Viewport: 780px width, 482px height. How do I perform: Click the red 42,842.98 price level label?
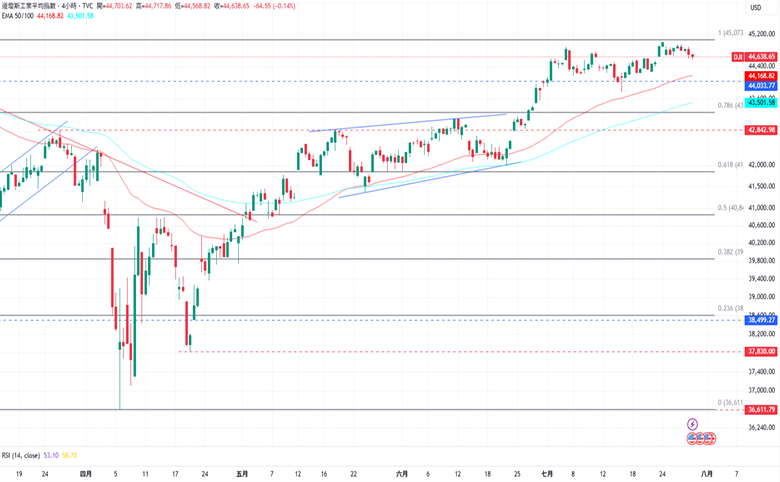[x=761, y=130]
